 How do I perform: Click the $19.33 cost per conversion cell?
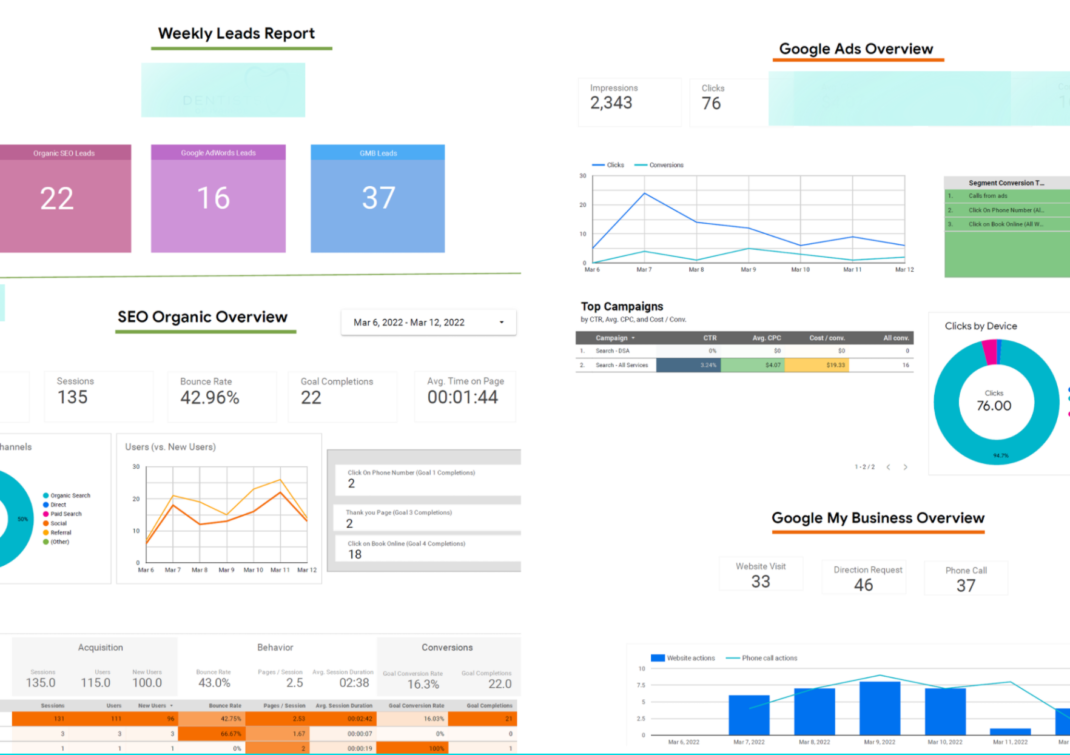(817, 365)
